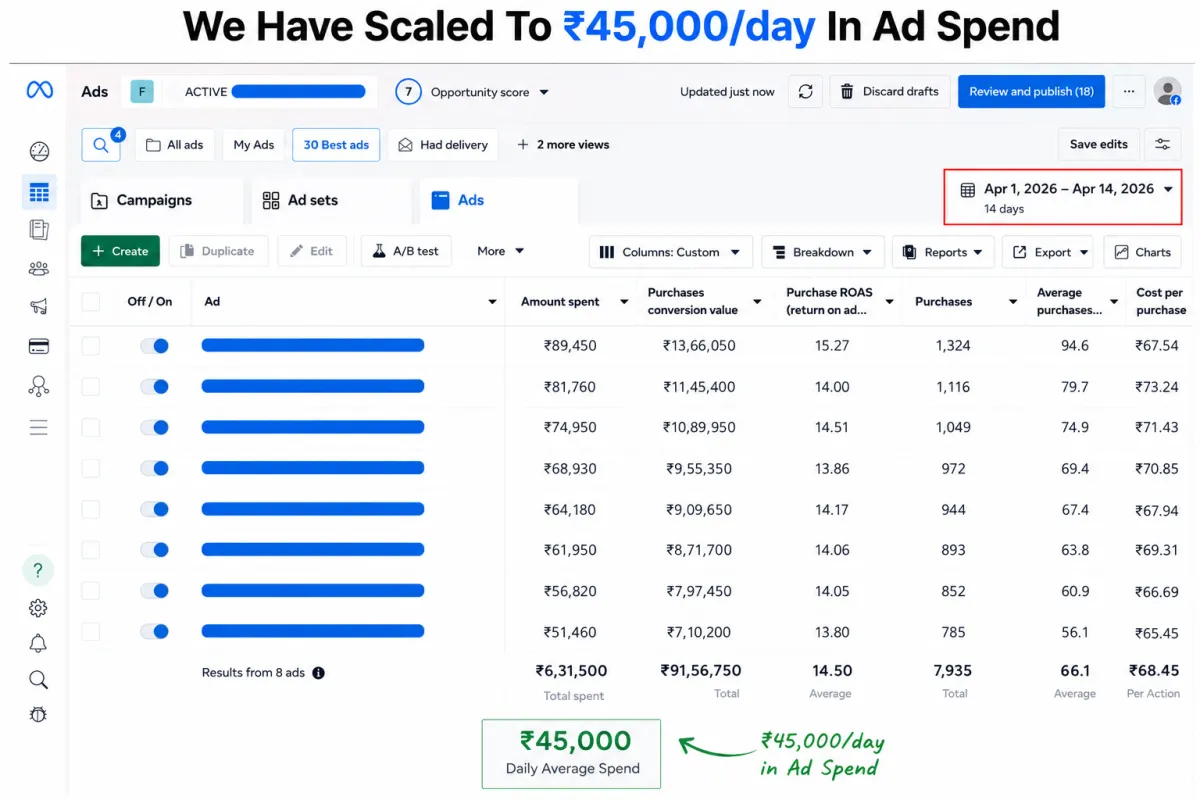This screenshot has width=1200, height=800.
Task: Select all ads with header checkbox
Action: pos(91,301)
